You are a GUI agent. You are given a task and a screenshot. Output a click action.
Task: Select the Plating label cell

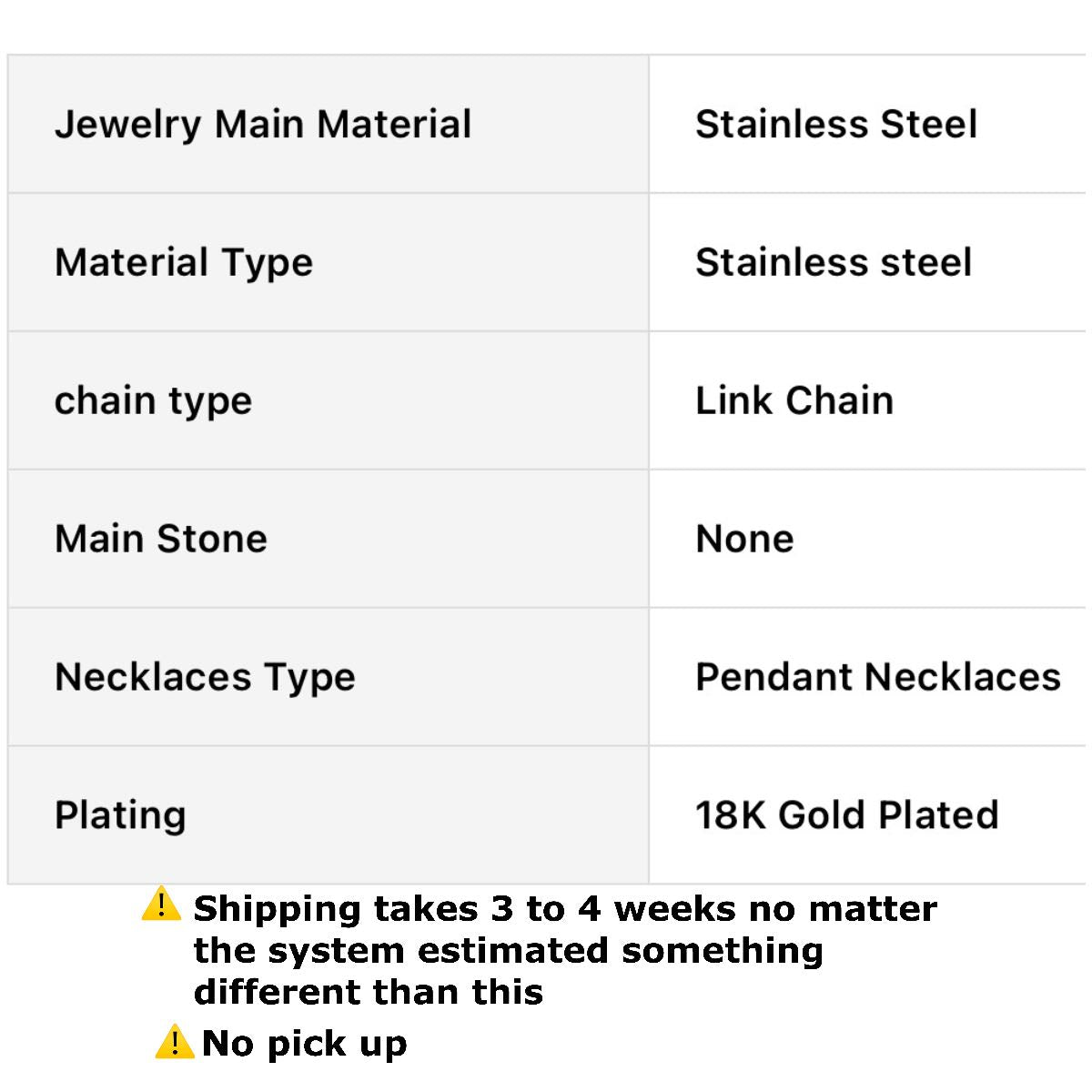point(120,815)
